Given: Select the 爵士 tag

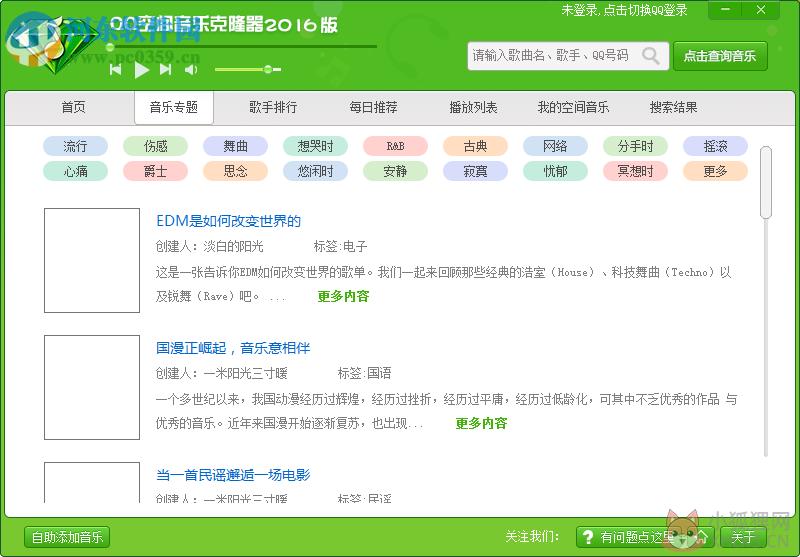Looking at the screenshot, I should click(156, 171).
